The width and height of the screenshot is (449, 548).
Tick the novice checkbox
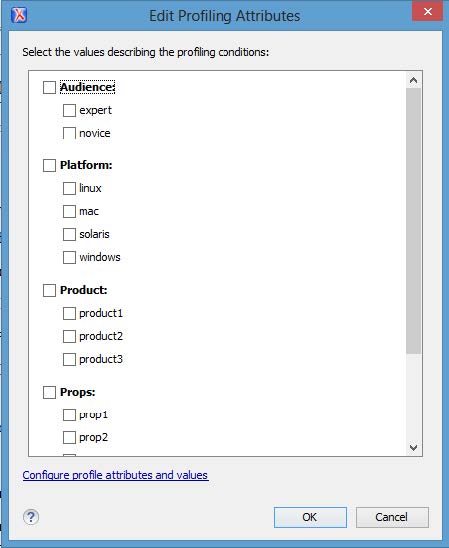(69, 133)
